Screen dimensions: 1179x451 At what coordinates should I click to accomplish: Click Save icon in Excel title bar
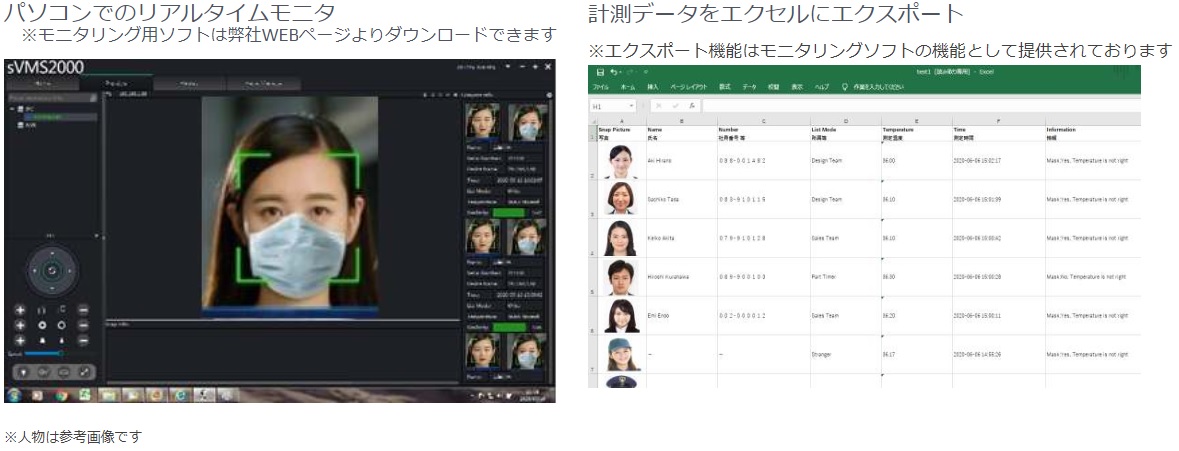coord(600,72)
